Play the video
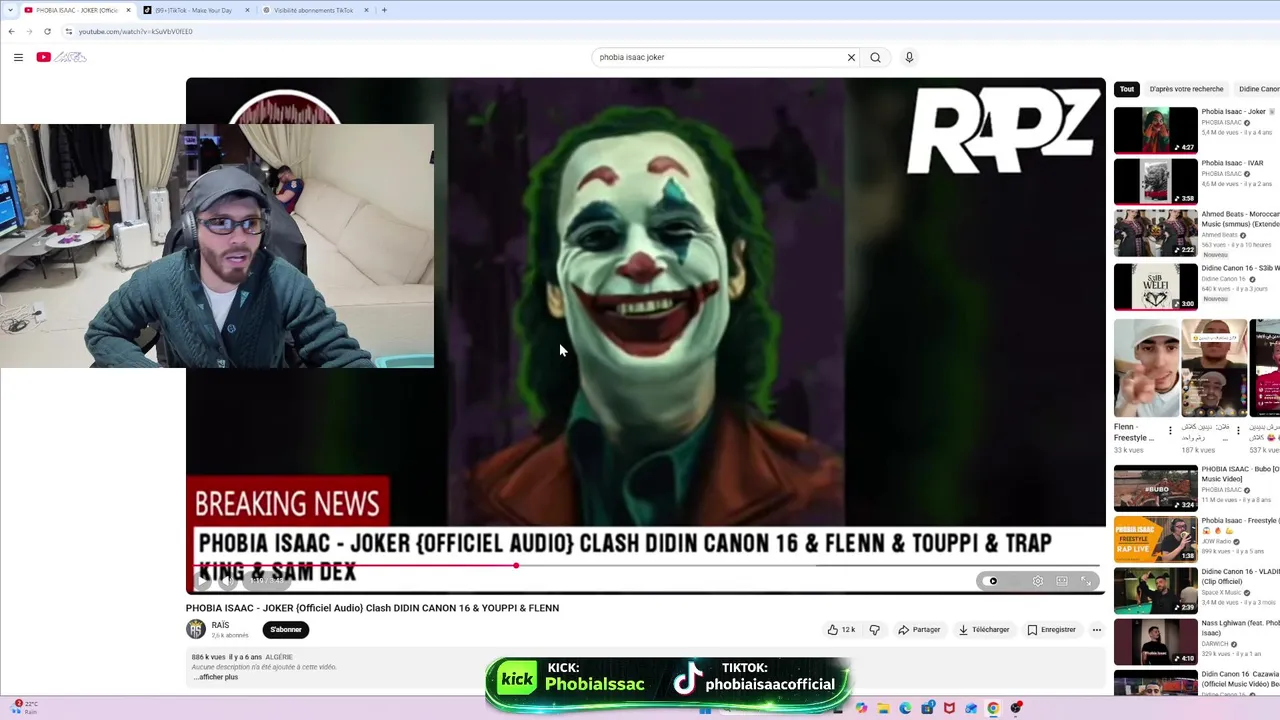 pos(202,580)
